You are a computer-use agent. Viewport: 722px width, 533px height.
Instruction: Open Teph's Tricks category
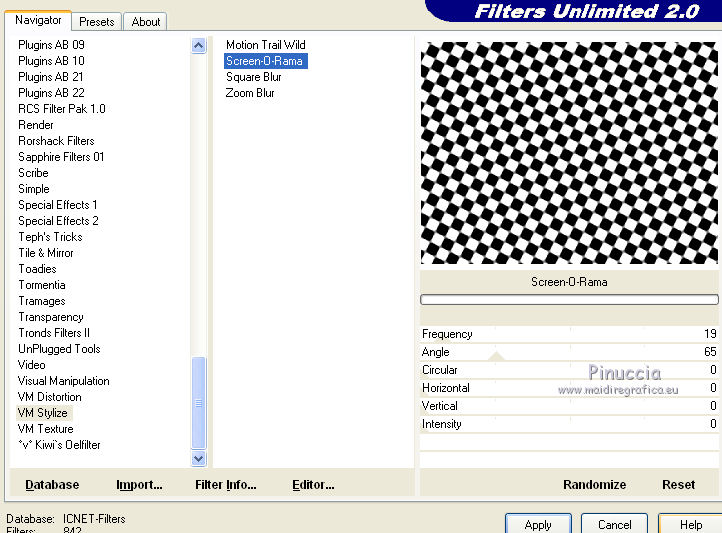(x=51, y=237)
